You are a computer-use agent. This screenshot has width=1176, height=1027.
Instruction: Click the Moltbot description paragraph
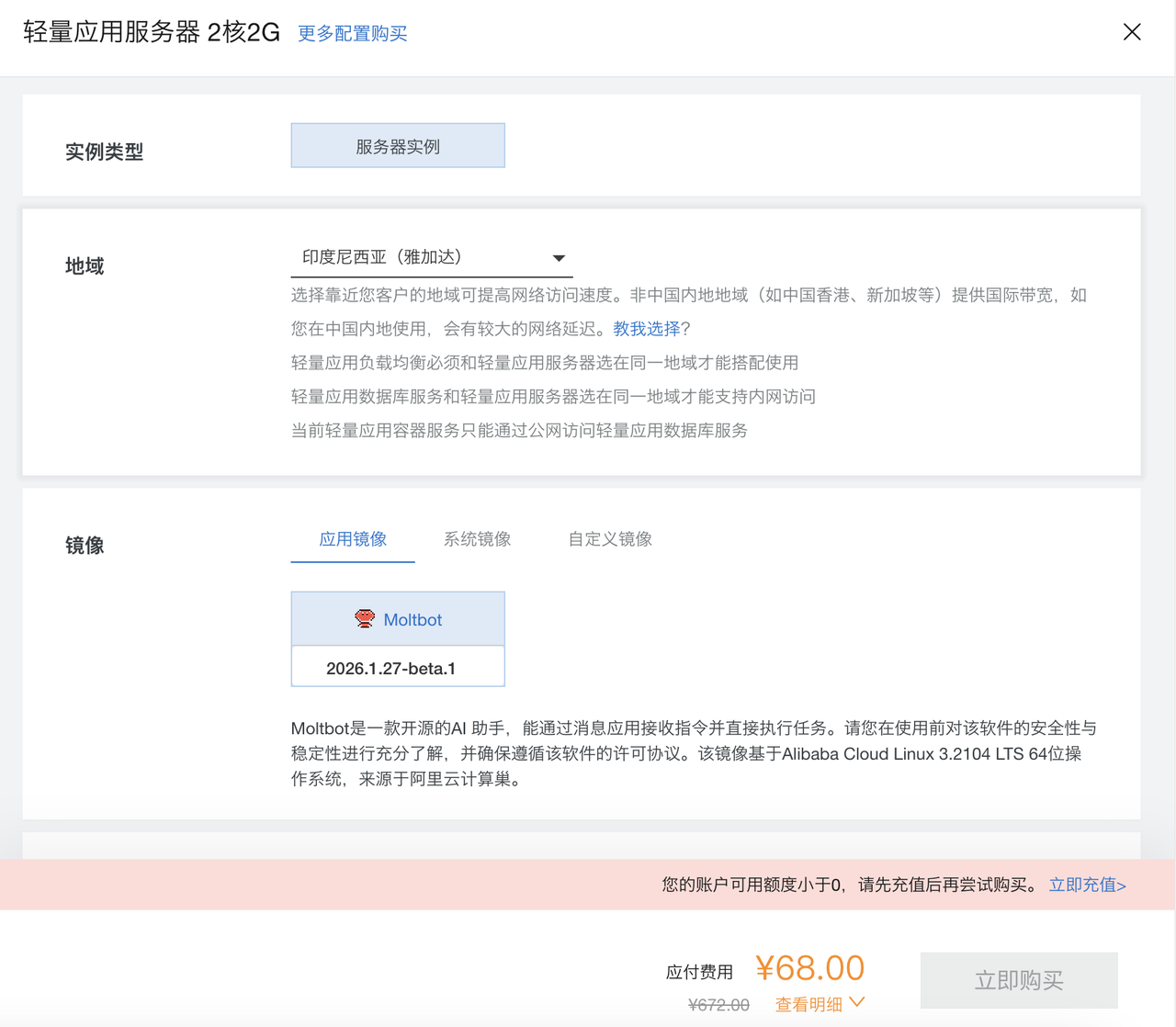click(x=694, y=753)
